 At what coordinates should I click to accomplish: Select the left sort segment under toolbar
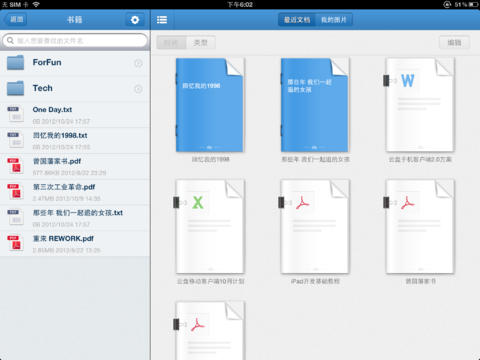tap(171, 43)
